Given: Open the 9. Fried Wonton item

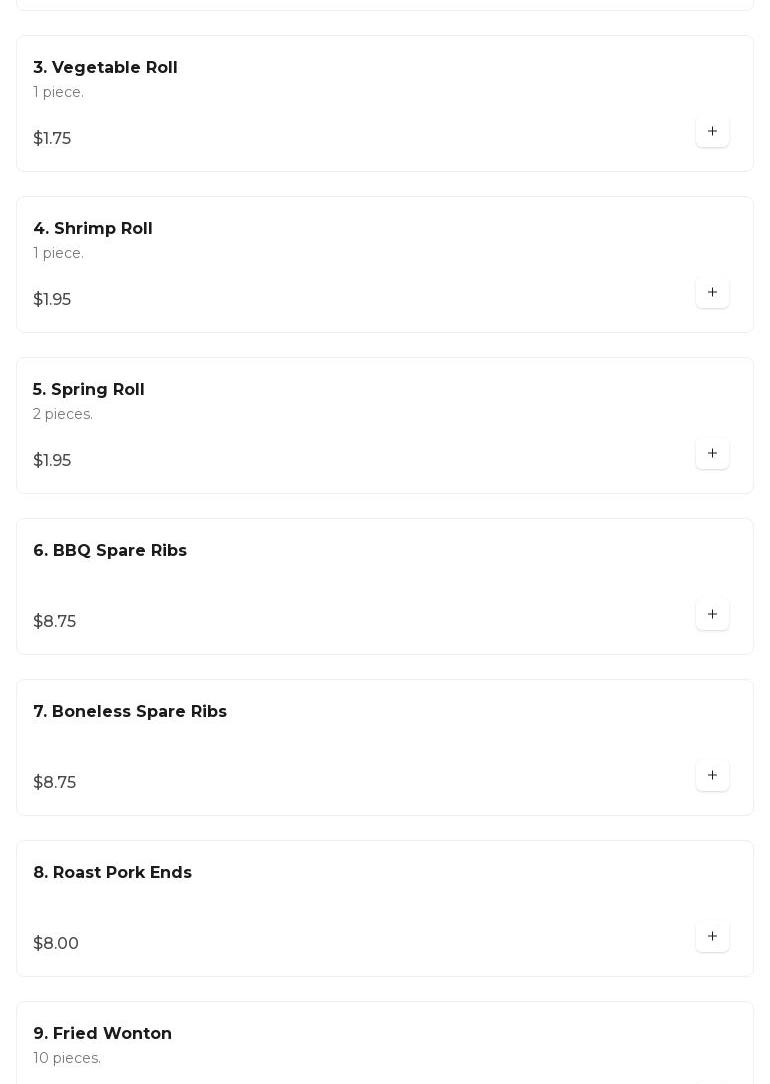Looking at the screenshot, I should (x=102, y=1034).
